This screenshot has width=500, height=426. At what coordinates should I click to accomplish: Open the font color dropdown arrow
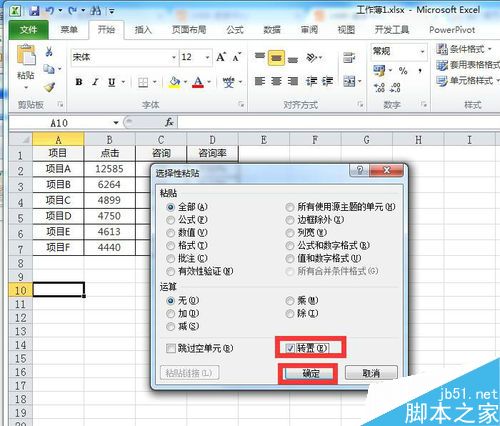click(x=209, y=82)
